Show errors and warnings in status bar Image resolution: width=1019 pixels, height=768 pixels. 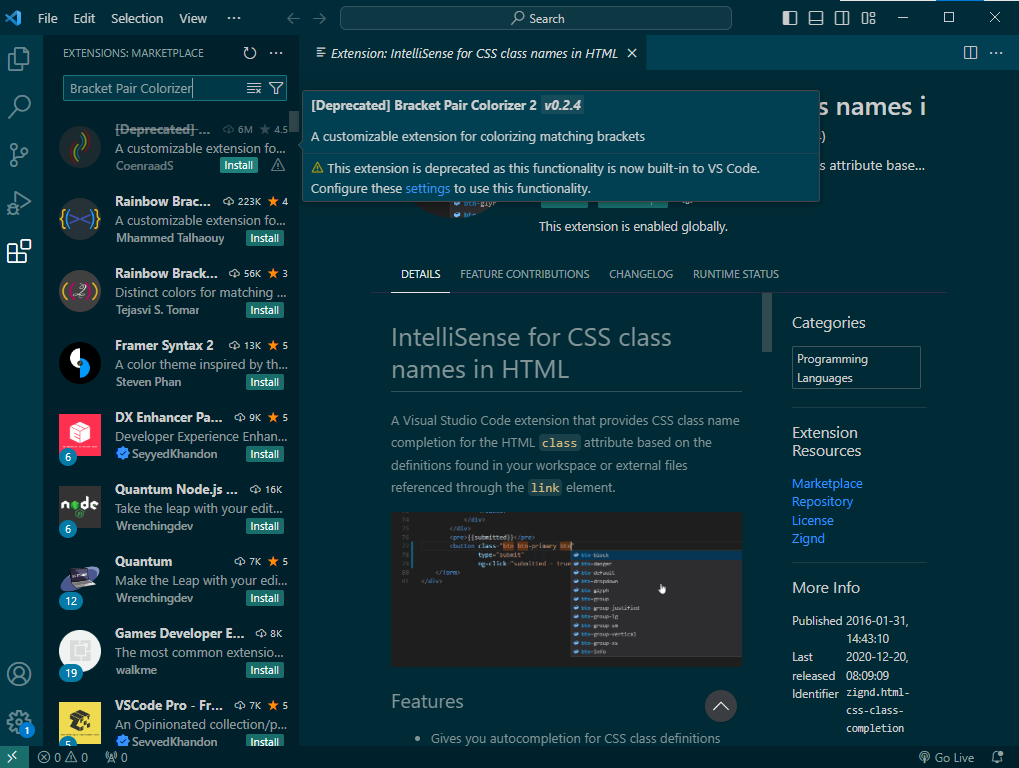coord(63,758)
